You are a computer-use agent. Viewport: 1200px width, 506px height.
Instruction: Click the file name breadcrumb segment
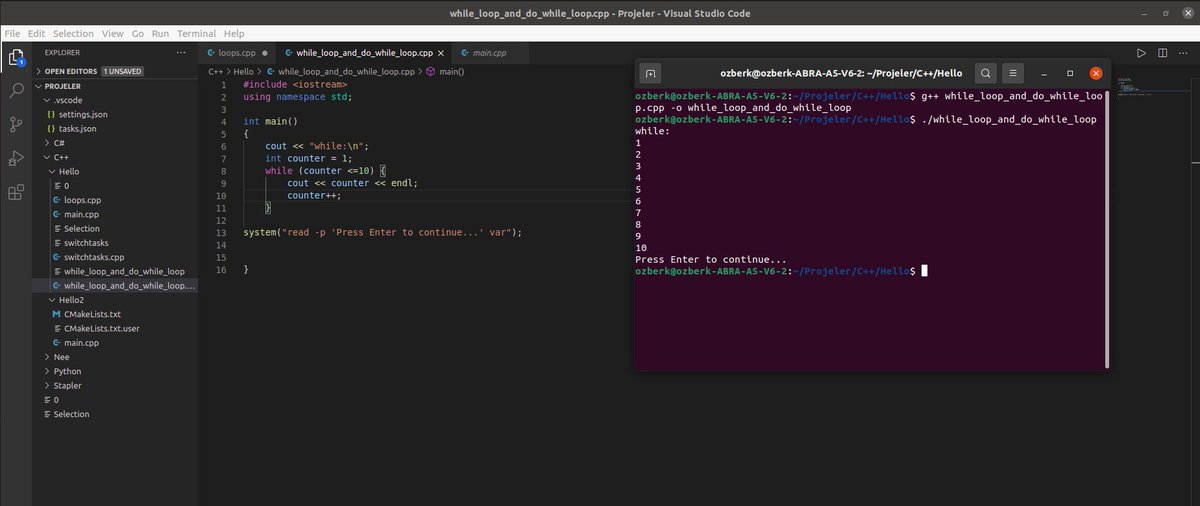pyautogui.click(x=339, y=72)
